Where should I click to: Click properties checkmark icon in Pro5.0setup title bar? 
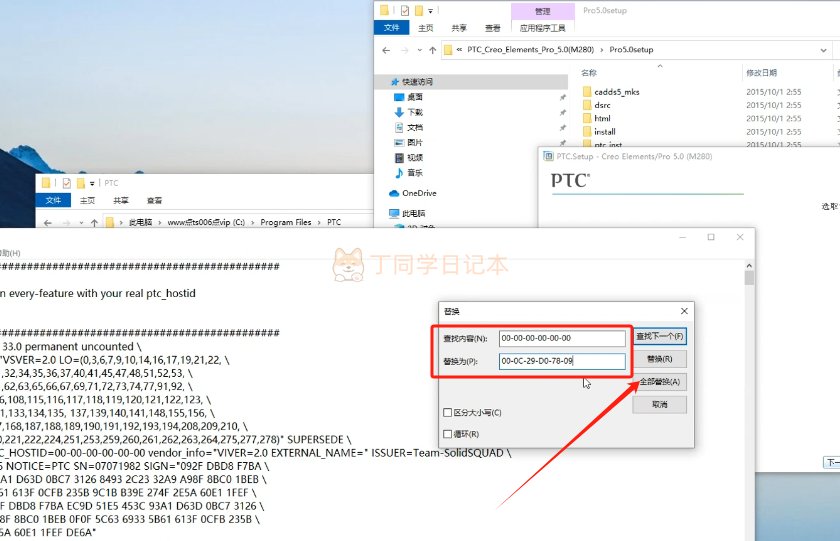pyautogui.click(x=405, y=10)
